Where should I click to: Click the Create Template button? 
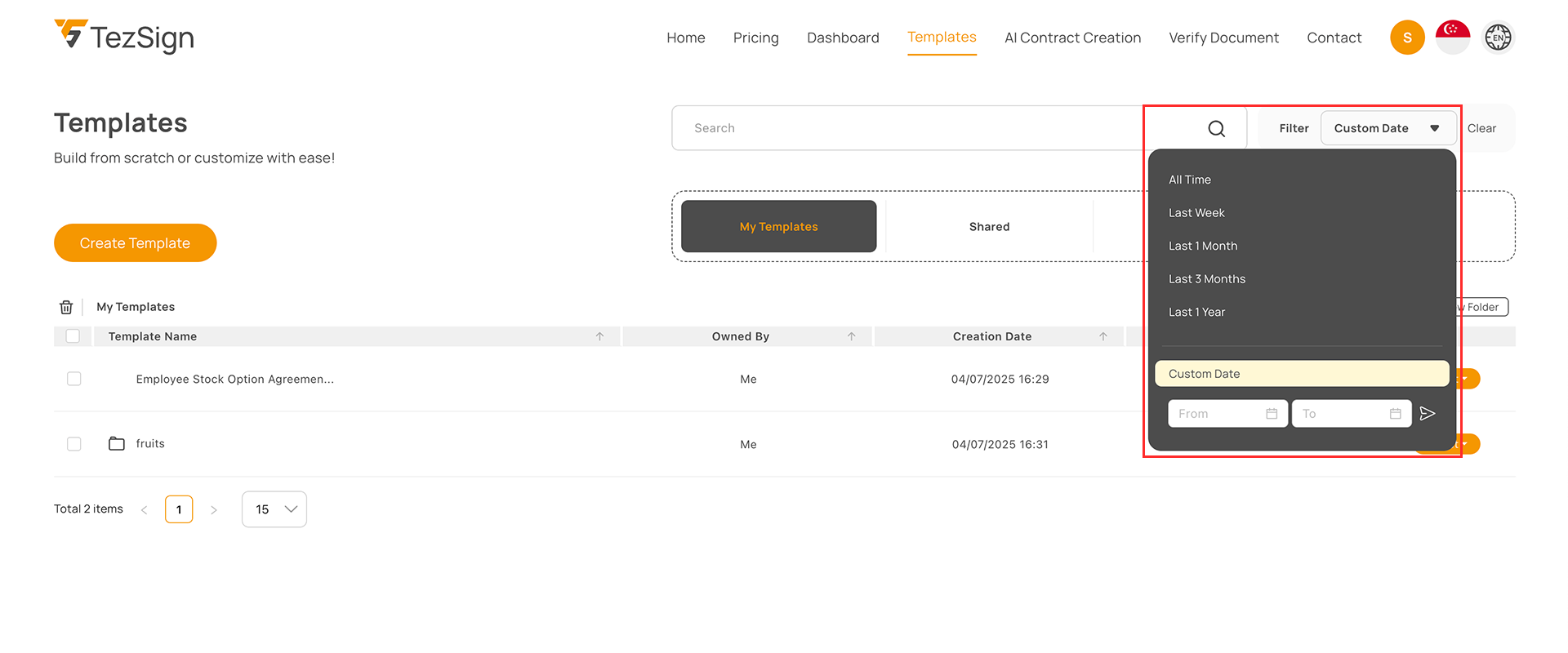[135, 243]
